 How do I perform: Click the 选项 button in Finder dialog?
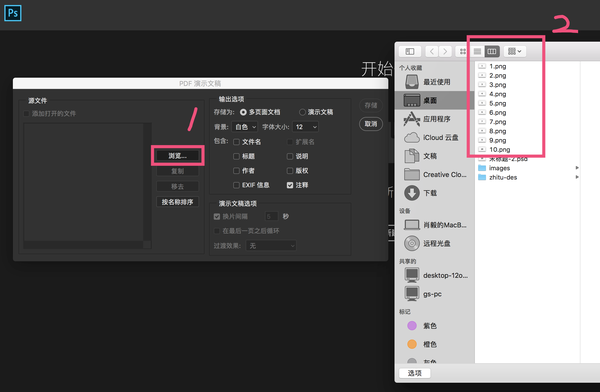(x=414, y=373)
